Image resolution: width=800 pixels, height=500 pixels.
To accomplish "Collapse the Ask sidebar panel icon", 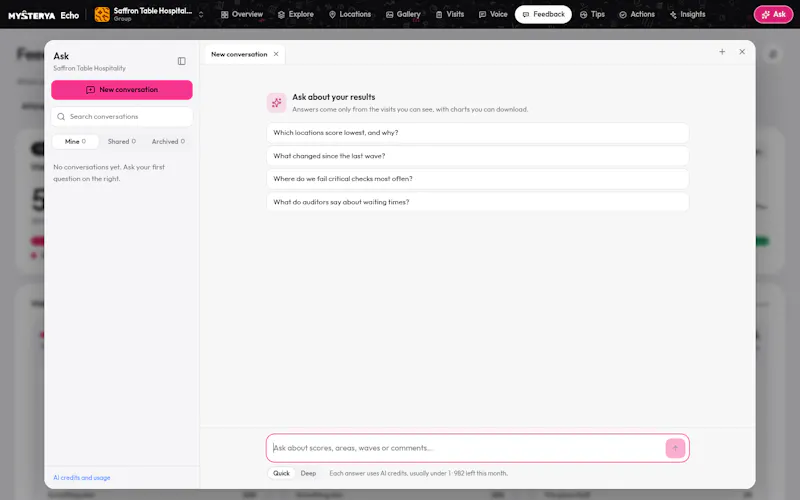I will pos(182,61).
